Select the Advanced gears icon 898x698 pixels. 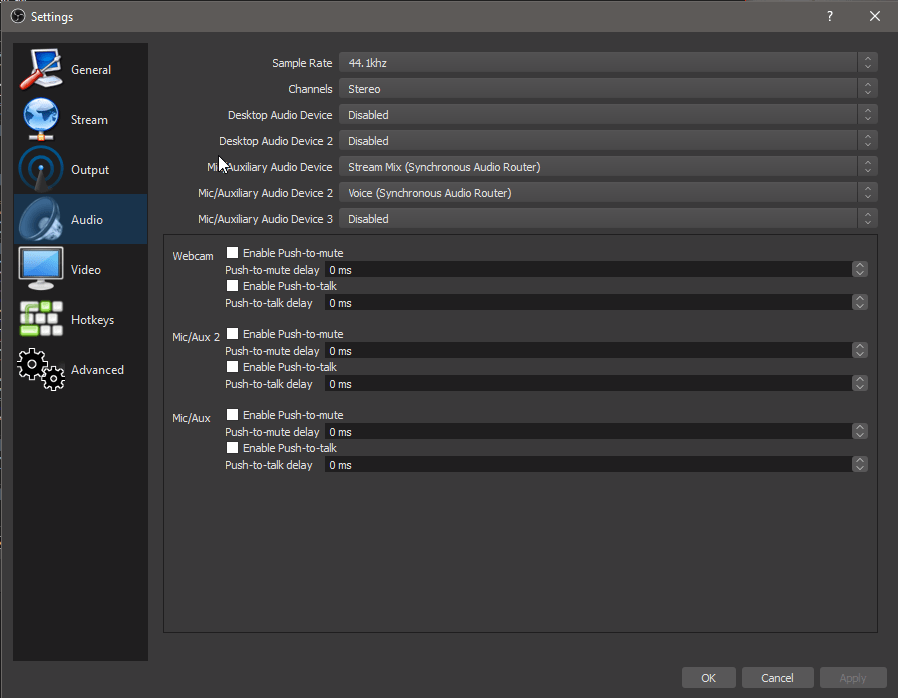[x=40, y=369]
